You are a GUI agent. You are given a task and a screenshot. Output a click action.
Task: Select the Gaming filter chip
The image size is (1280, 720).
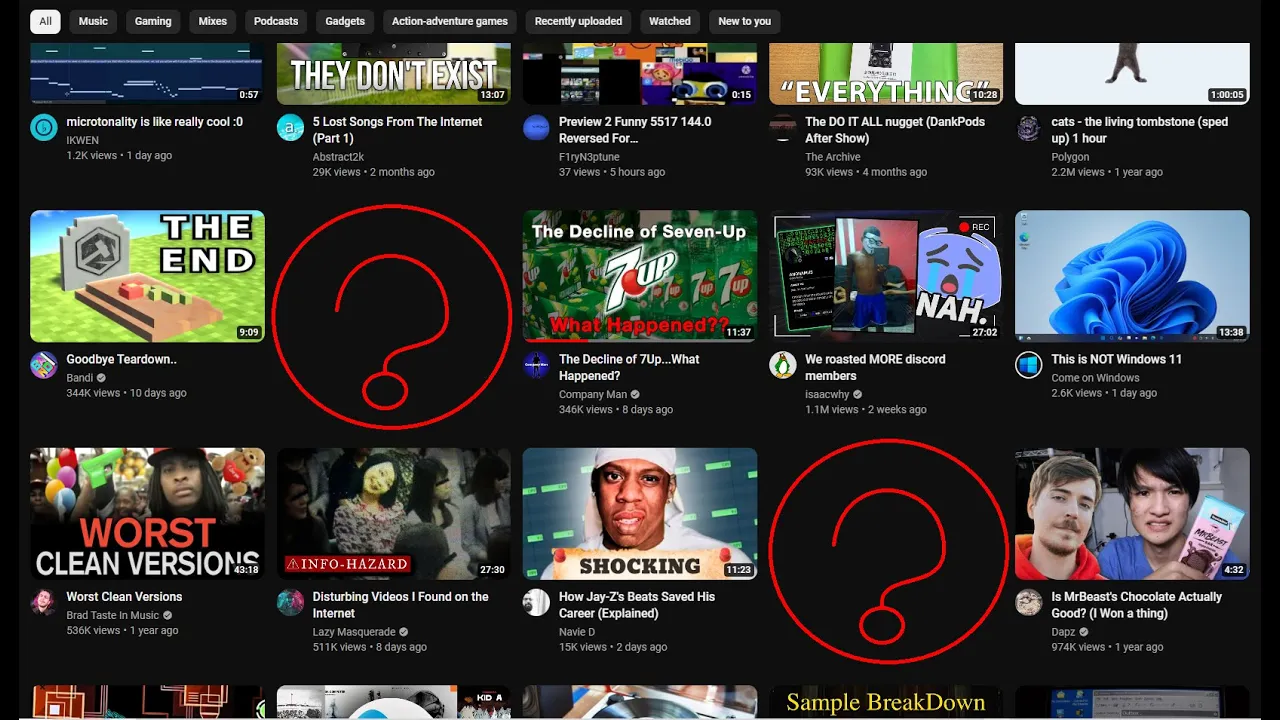coord(153,21)
